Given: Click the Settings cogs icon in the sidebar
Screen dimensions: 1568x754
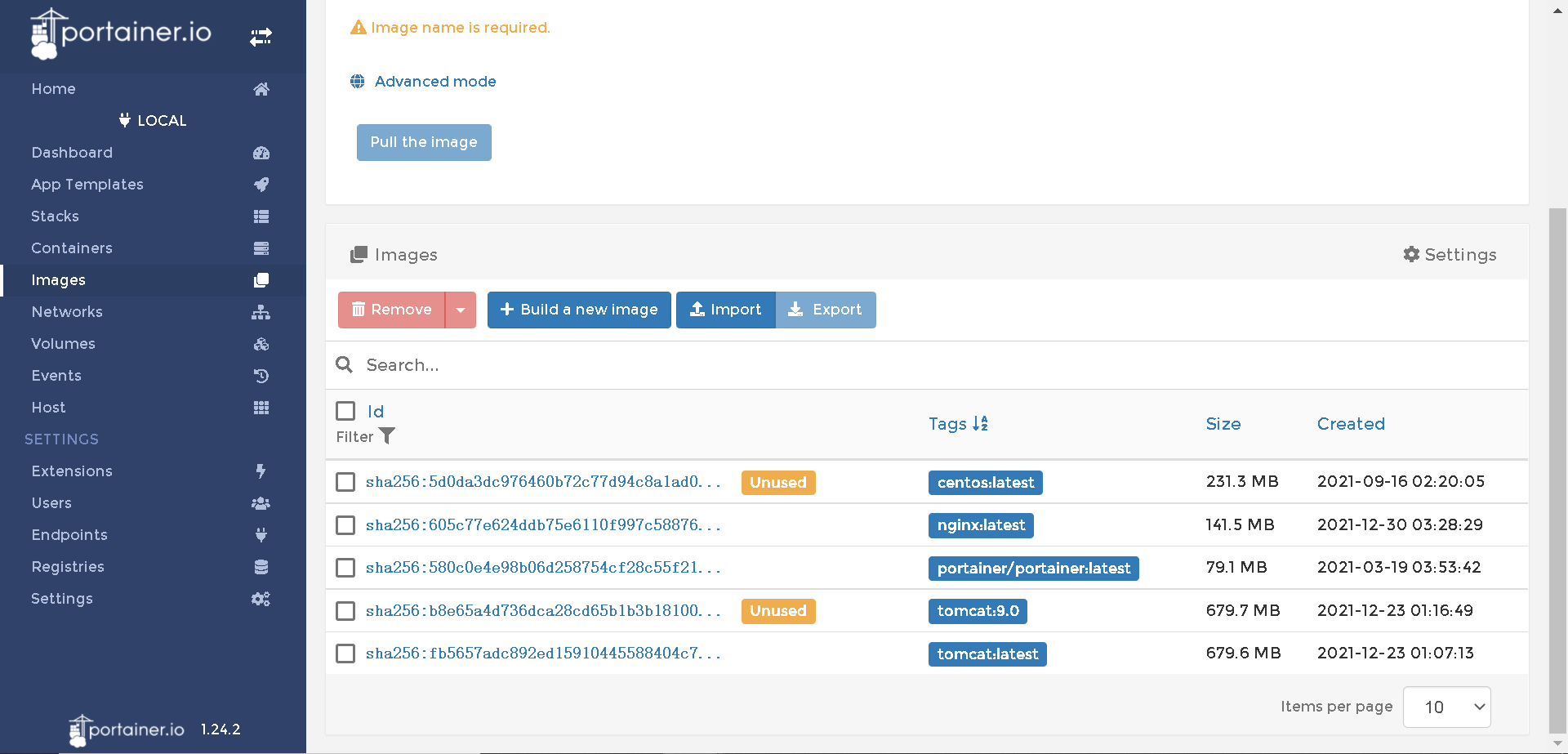Looking at the screenshot, I should pyautogui.click(x=261, y=599).
